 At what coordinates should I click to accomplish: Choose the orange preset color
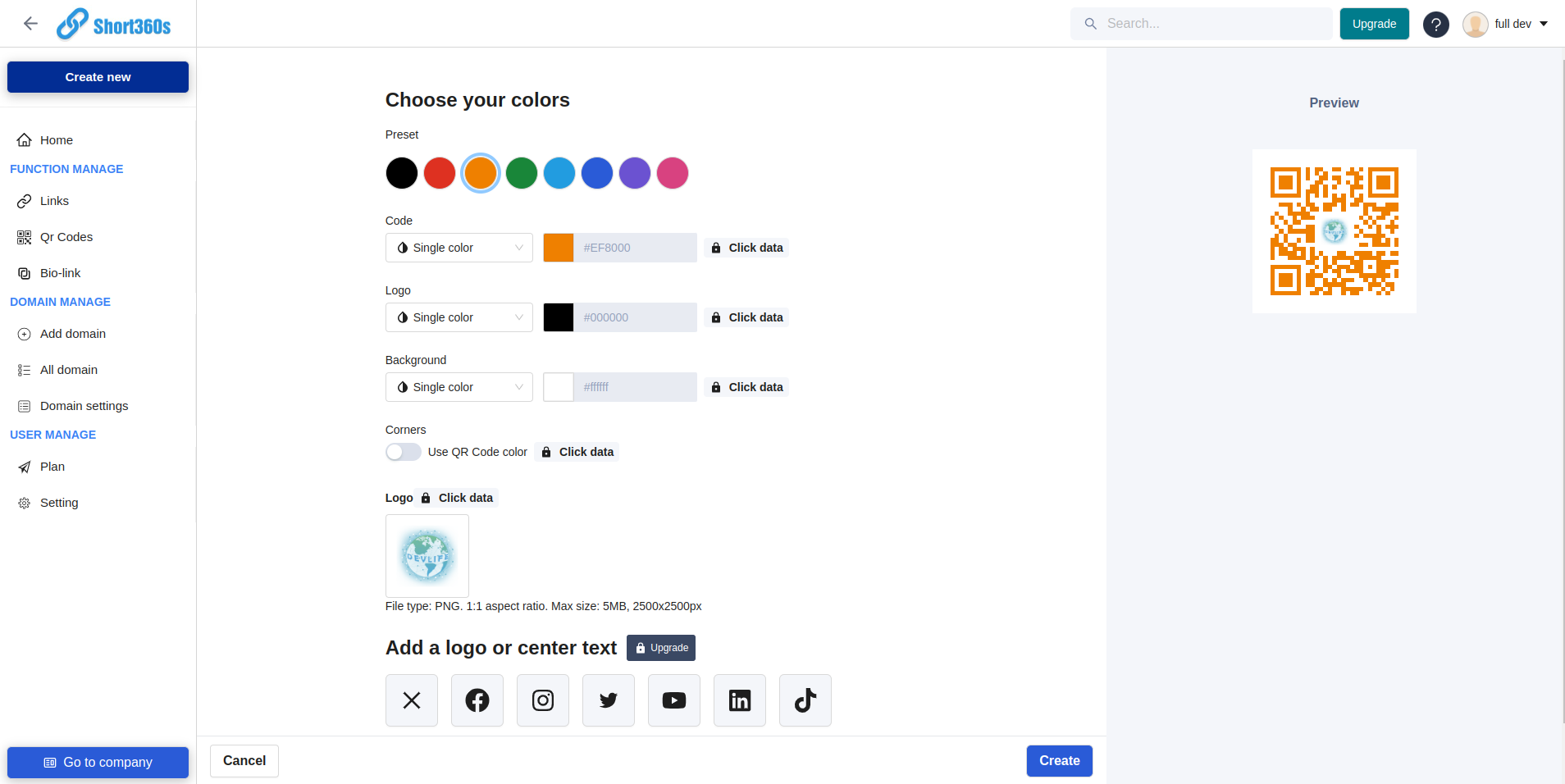pyautogui.click(x=481, y=173)
